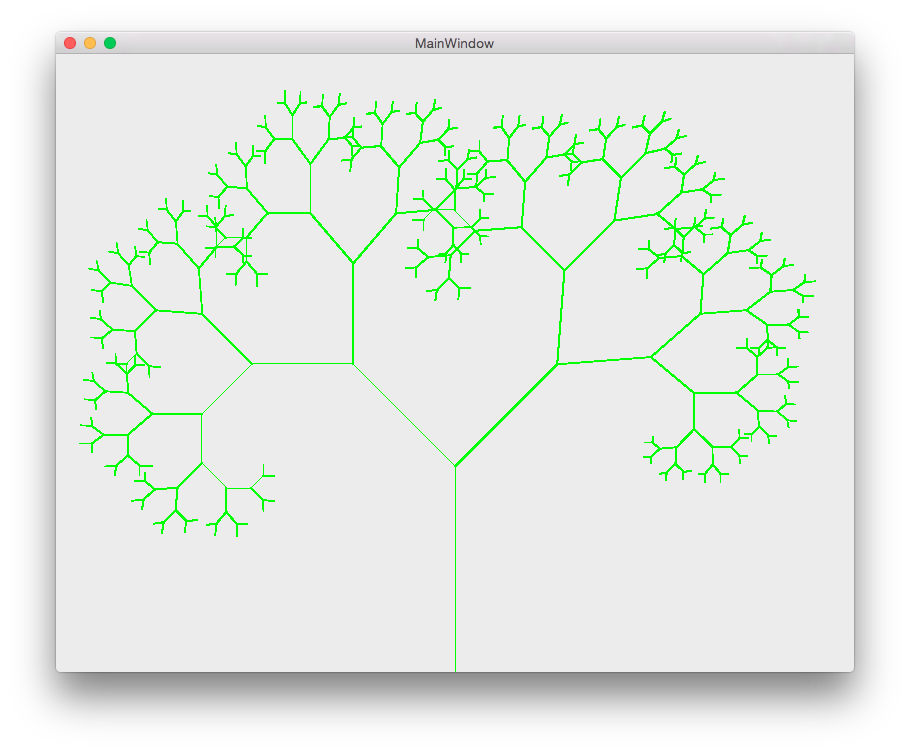Click the leftmost gray twig tip of the tree
Image resolution: width=910 pixels, height=752 pixels.
tap(81, 442)
